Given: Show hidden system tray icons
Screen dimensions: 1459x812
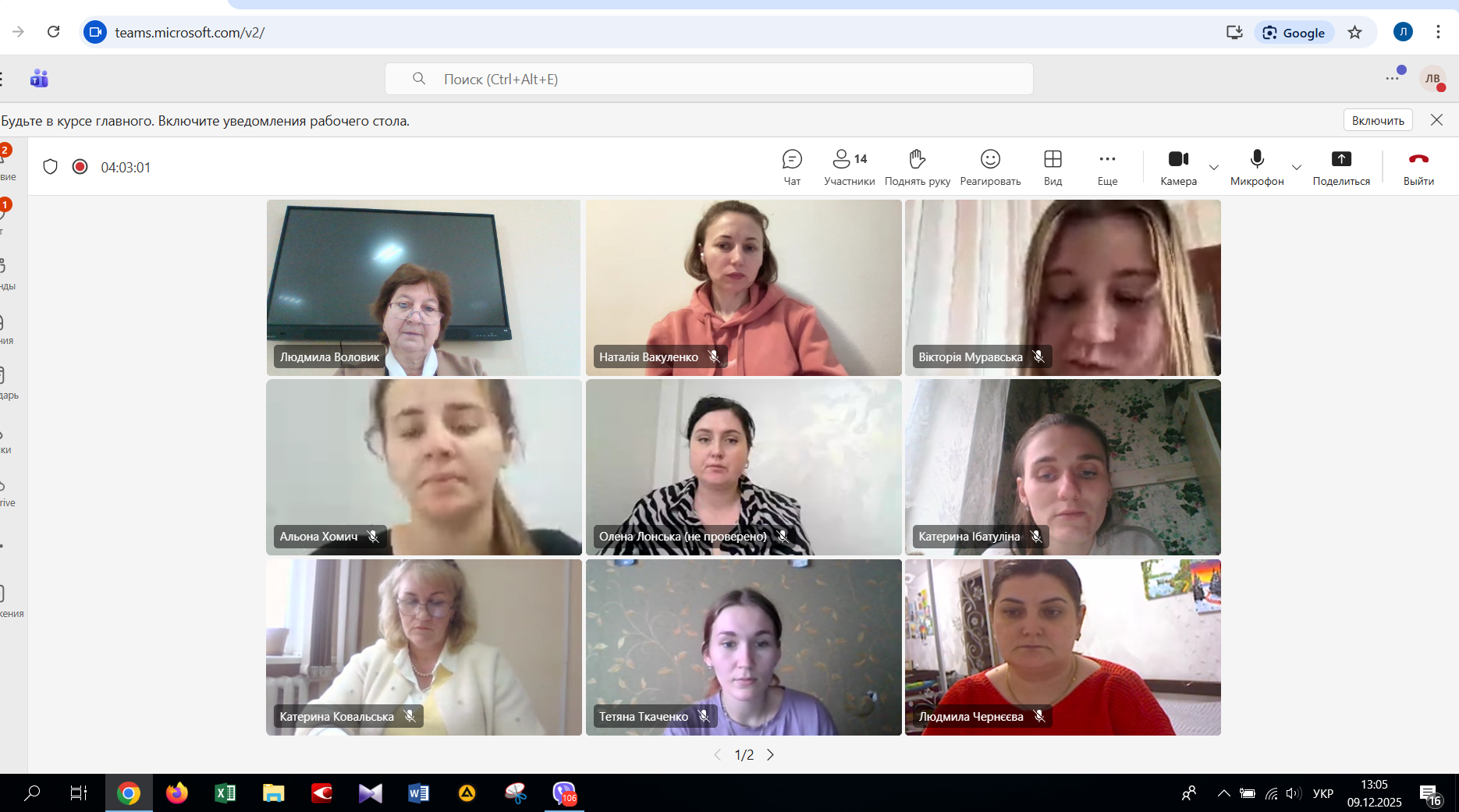Looking at the screenshot, I should [x=1223, y=794].
